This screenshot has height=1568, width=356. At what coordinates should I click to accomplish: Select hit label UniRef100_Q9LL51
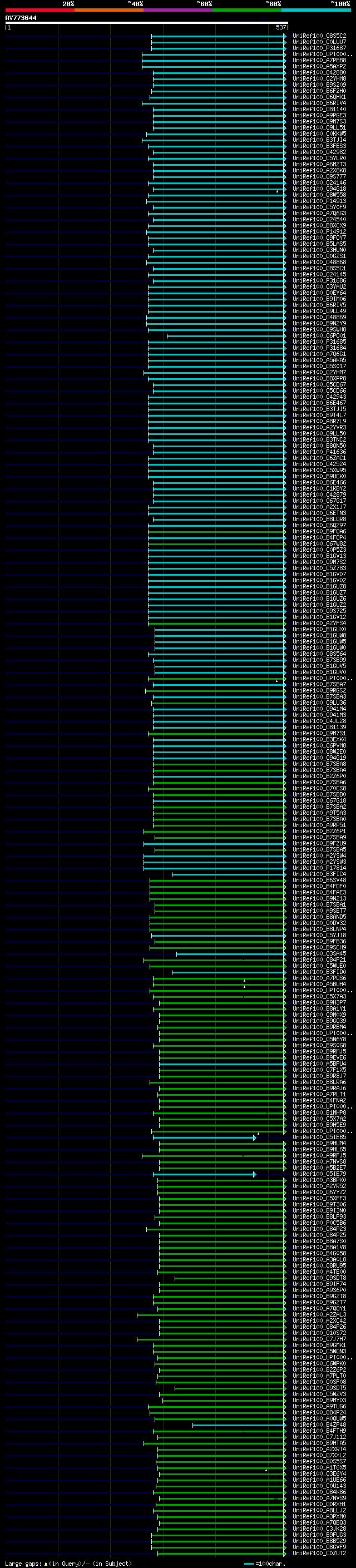(x=319, y=128)
